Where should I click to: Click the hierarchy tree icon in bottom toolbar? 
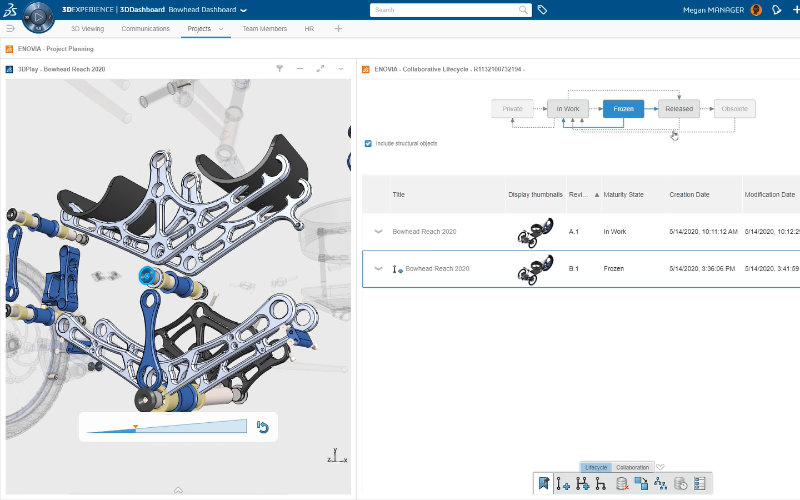(660, 484)
